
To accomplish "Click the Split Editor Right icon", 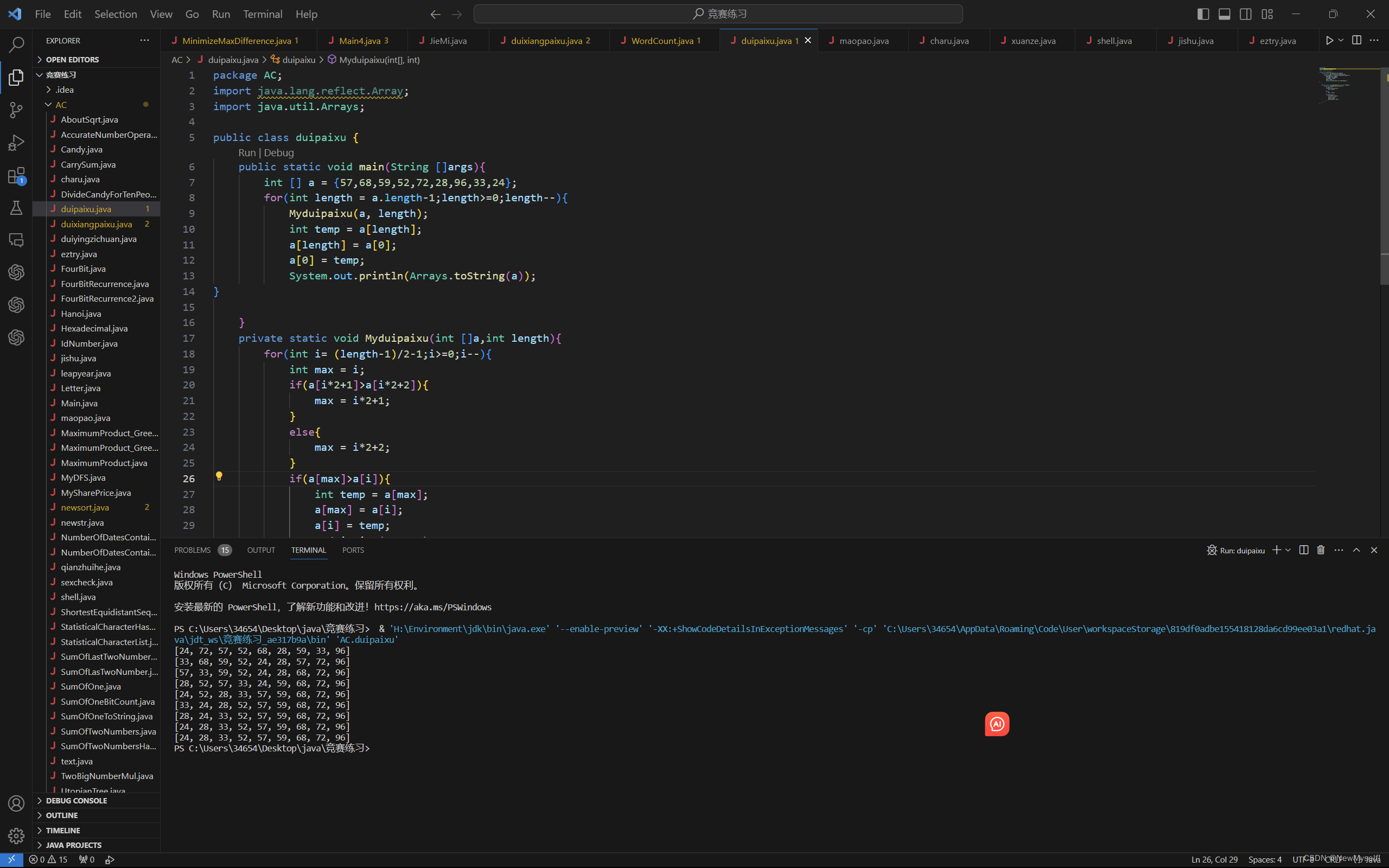I will coord(1356,40).
